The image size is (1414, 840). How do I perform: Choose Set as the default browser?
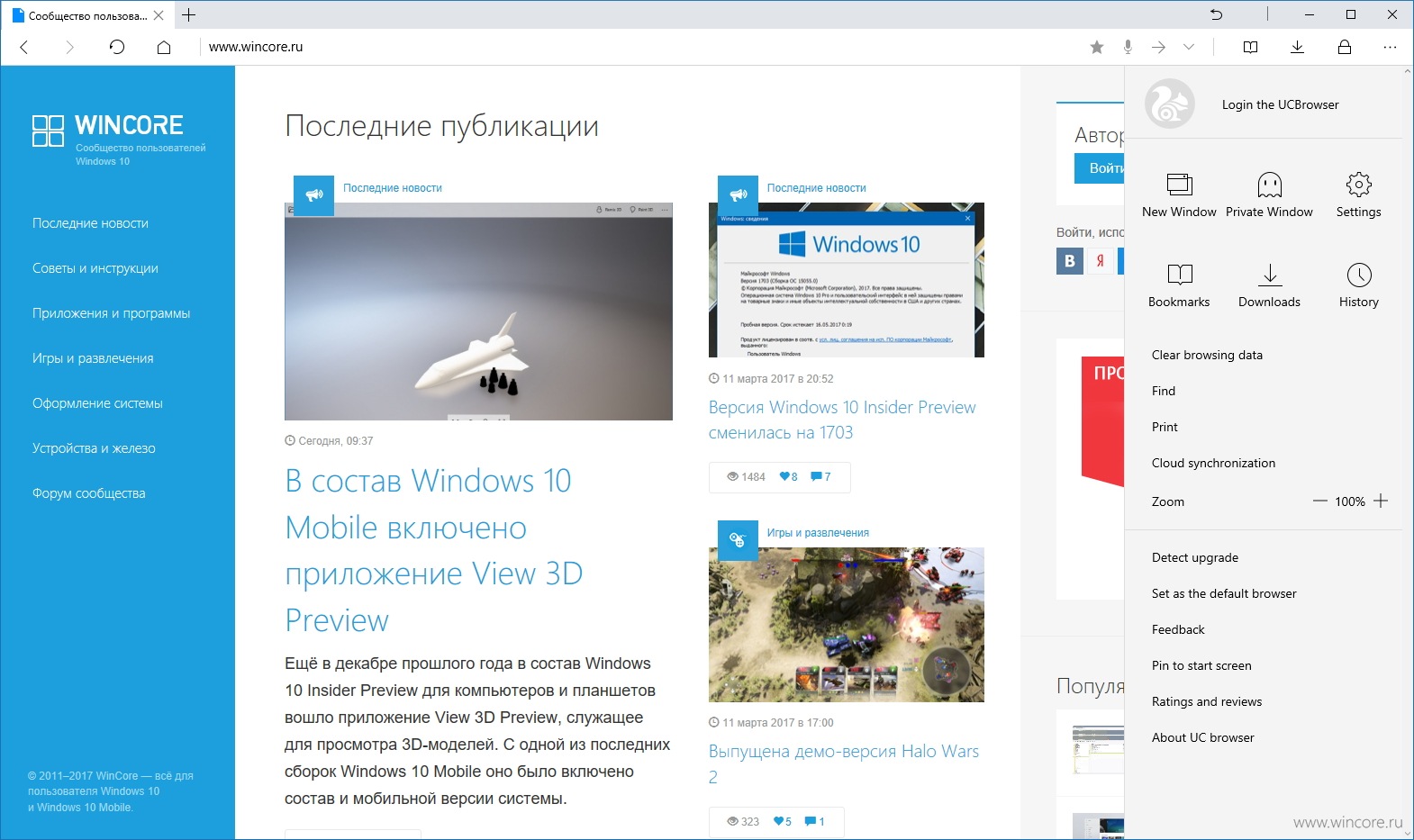pos(1224,593)
